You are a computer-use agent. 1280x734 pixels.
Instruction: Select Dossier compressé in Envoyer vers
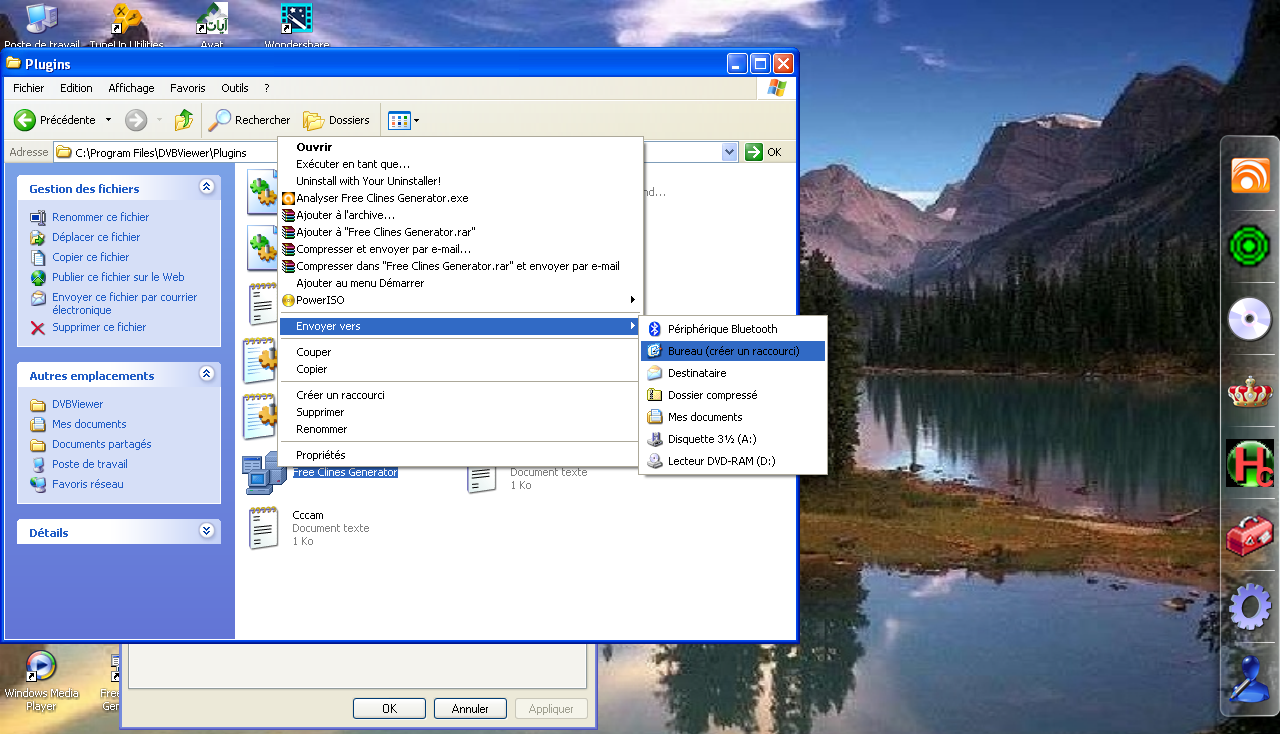(x=712, y=395)
